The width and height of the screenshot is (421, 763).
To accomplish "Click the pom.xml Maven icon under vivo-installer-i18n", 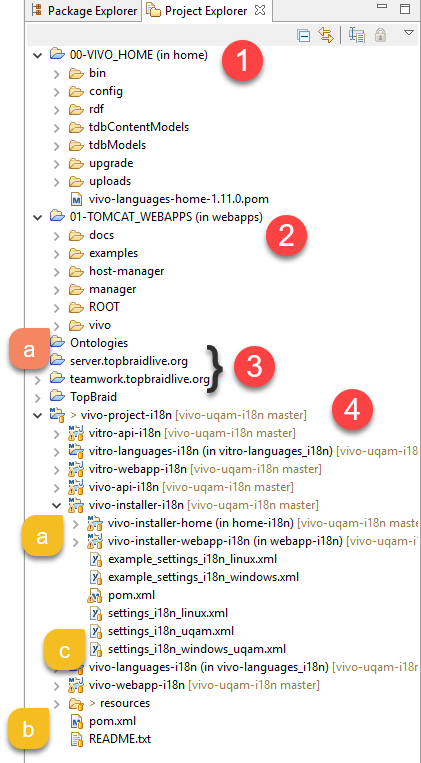I will pyautogui.click(x=95, y=595).
